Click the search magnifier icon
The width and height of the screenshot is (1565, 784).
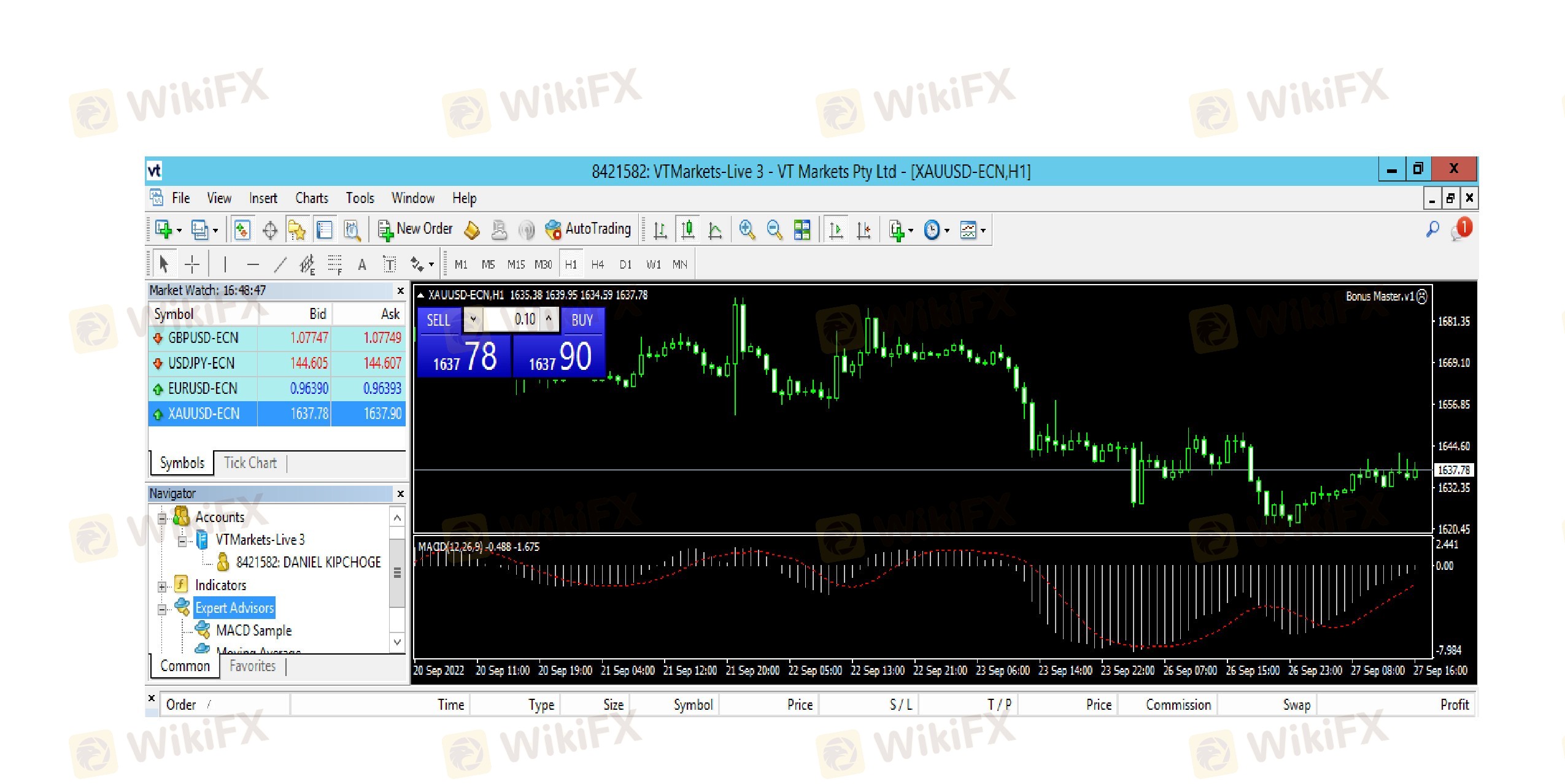(x=1432, y=229)
